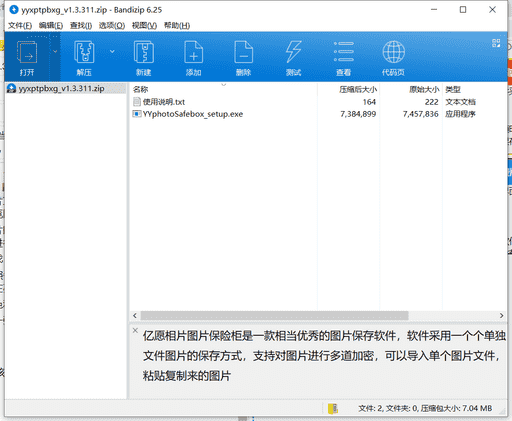Sort by the 类型 column header

pos(453,89)
